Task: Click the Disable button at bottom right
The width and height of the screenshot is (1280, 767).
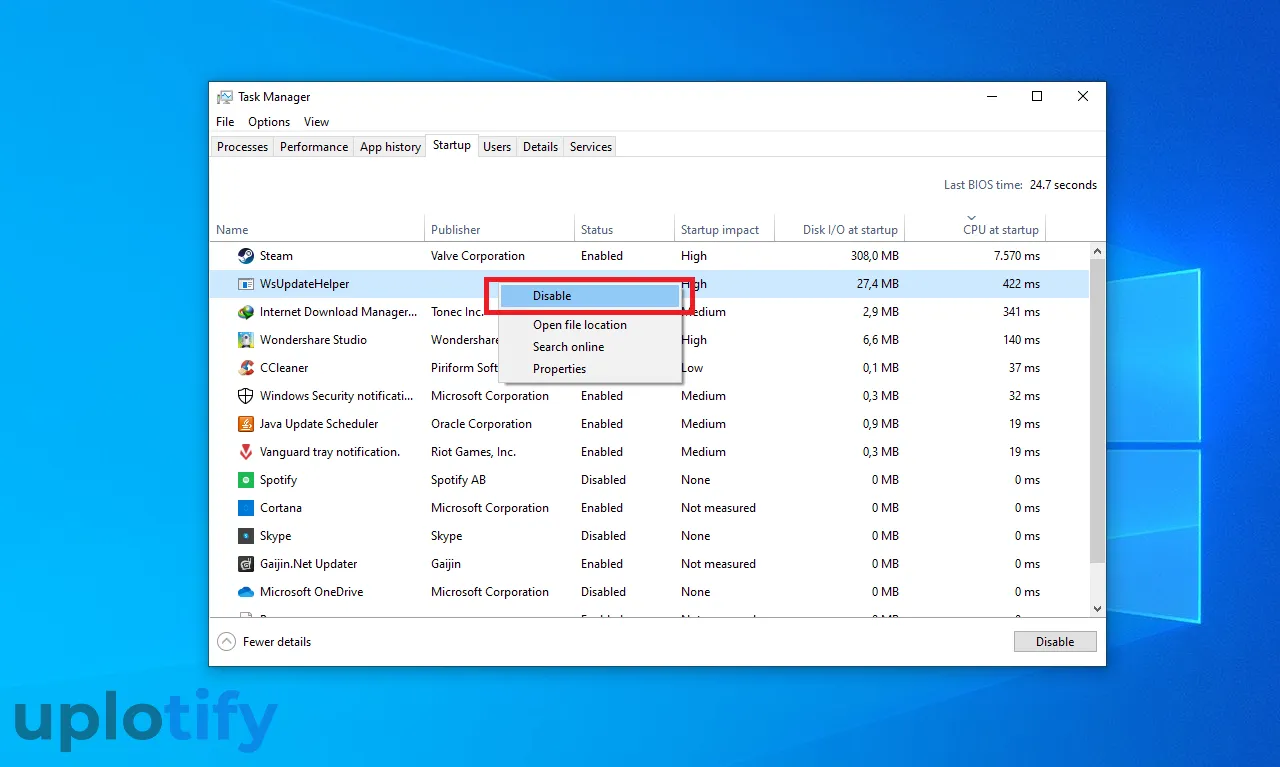Action: [x=1055, y=642]
